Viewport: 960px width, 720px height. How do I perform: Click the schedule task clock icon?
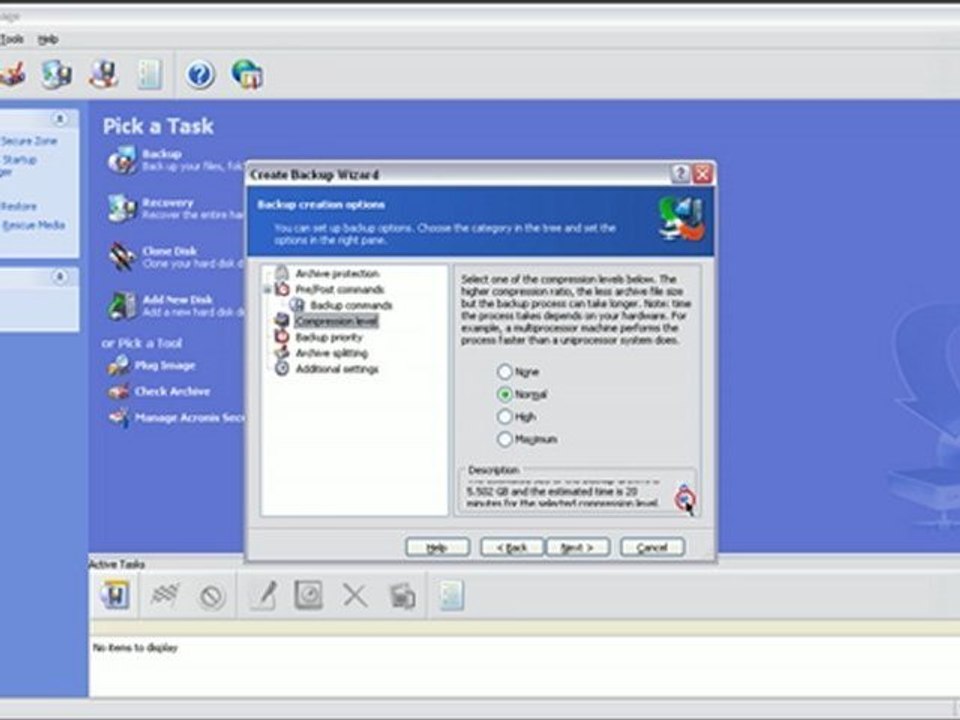[309, 594]
